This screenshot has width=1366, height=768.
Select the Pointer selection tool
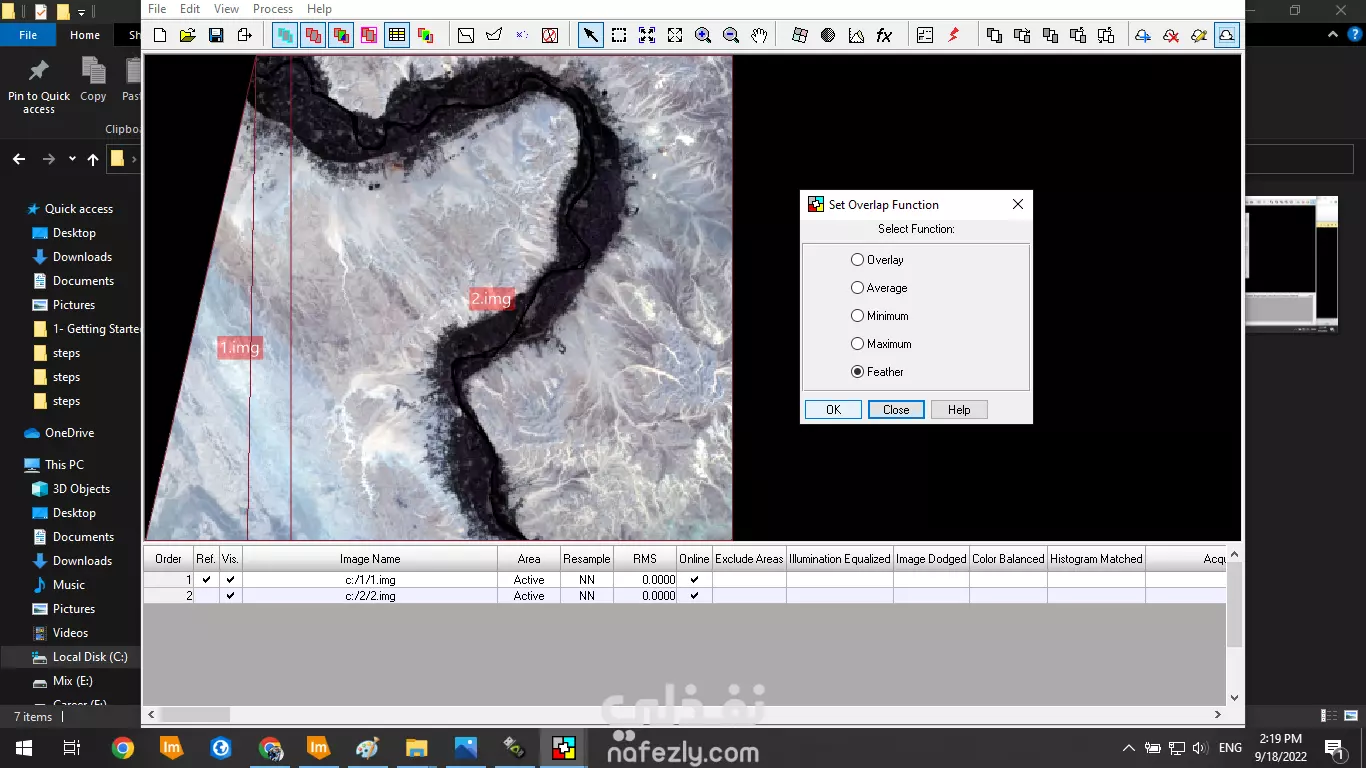pyautogui.click(x=590, y=34)
